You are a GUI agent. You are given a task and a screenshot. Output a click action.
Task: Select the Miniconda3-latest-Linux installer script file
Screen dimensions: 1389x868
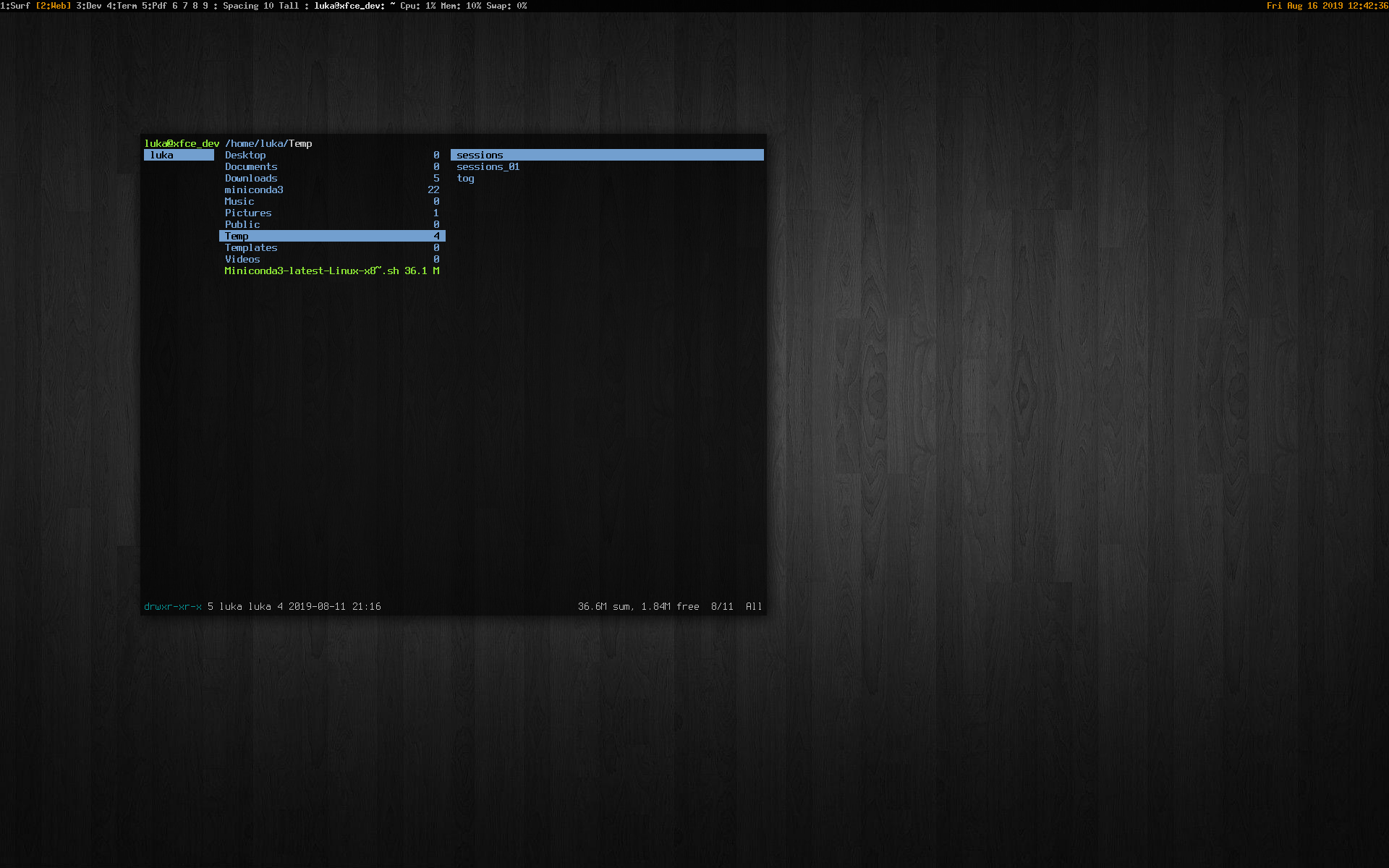[311, 271]
